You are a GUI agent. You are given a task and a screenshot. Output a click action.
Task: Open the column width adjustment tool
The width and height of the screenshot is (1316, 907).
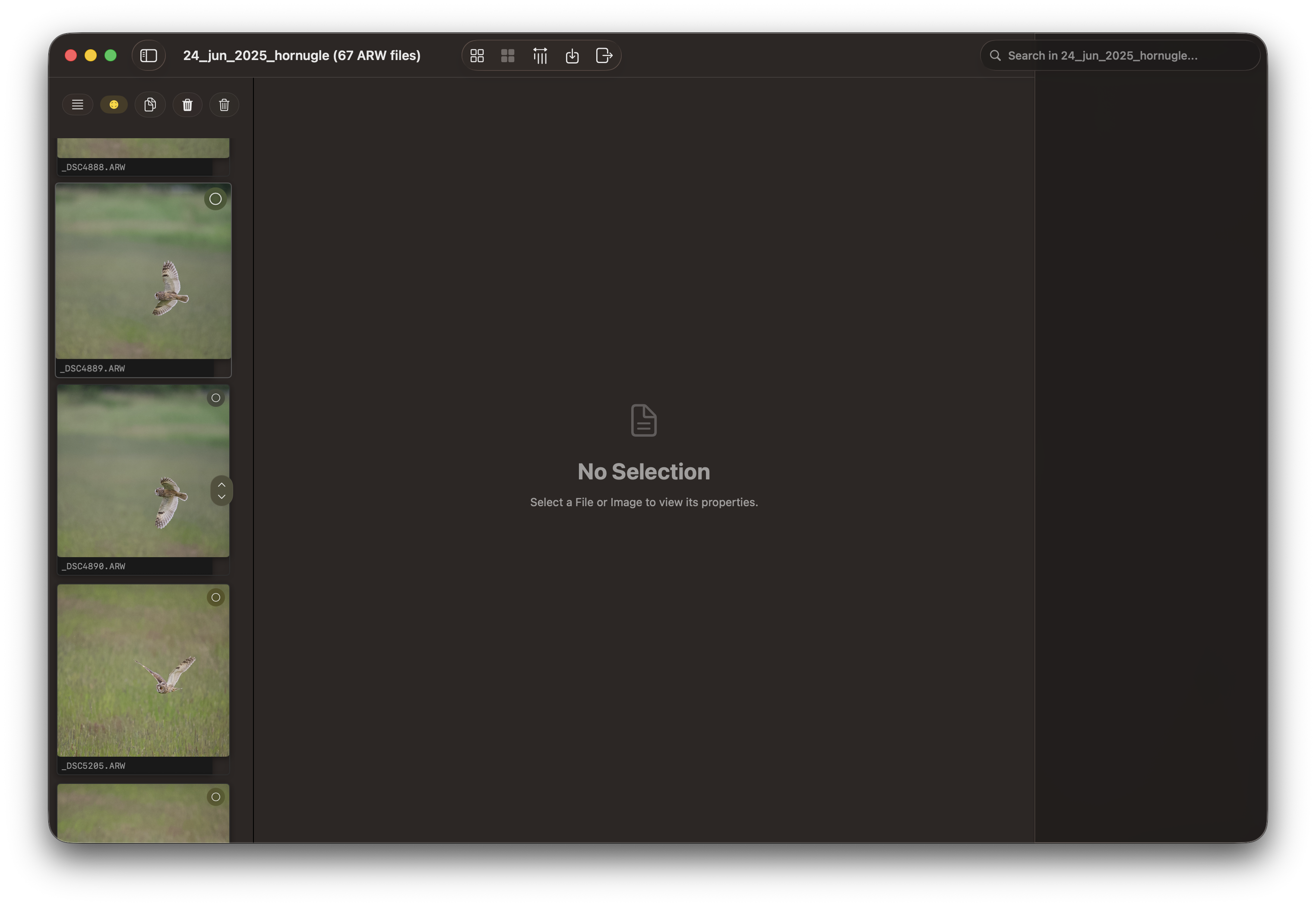[x=540, y=55]
